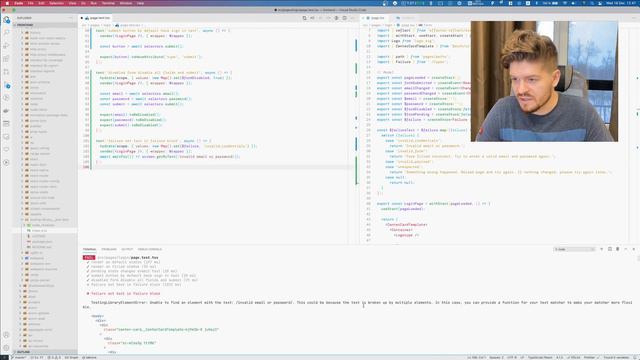Open the Help menu
The image size is (640, 360).
[140, 3]
